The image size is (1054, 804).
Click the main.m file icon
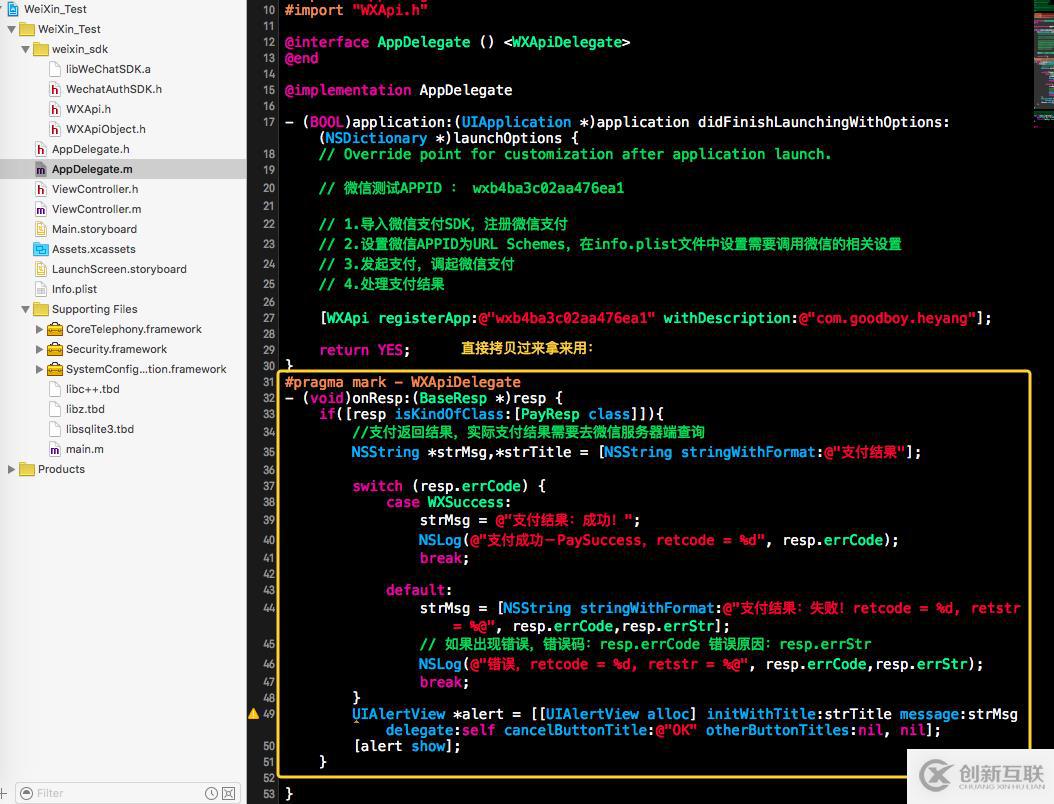pyautogui.click(x=55, y=449)
